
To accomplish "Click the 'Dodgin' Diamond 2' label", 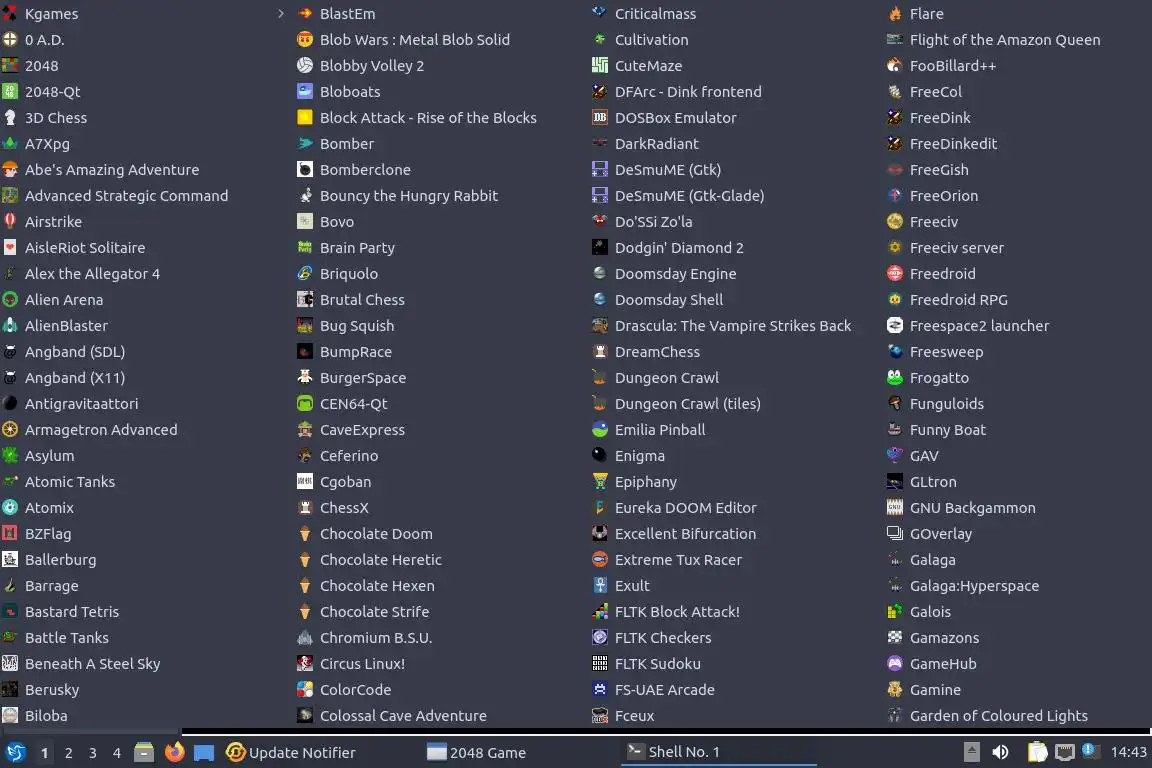I will (679, 248).
